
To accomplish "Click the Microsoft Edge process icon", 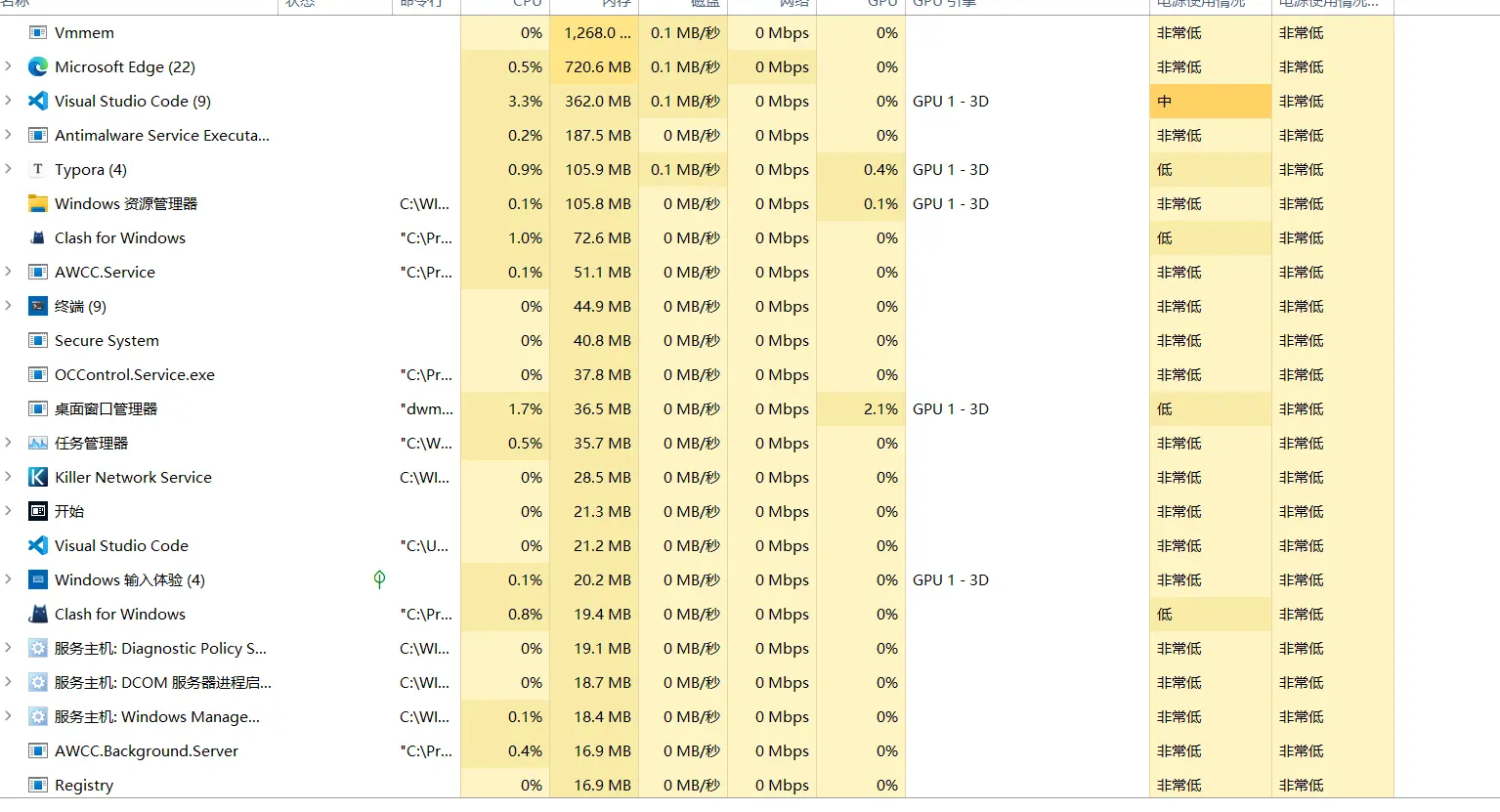I will pos(38,66).
